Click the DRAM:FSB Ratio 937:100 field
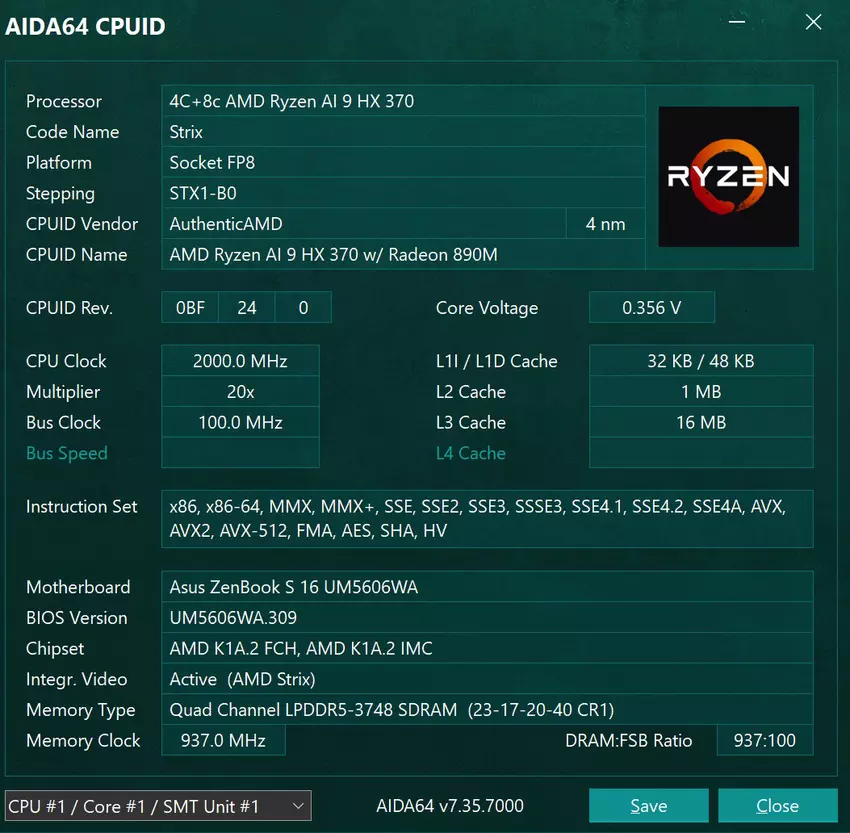 [765, 741]
